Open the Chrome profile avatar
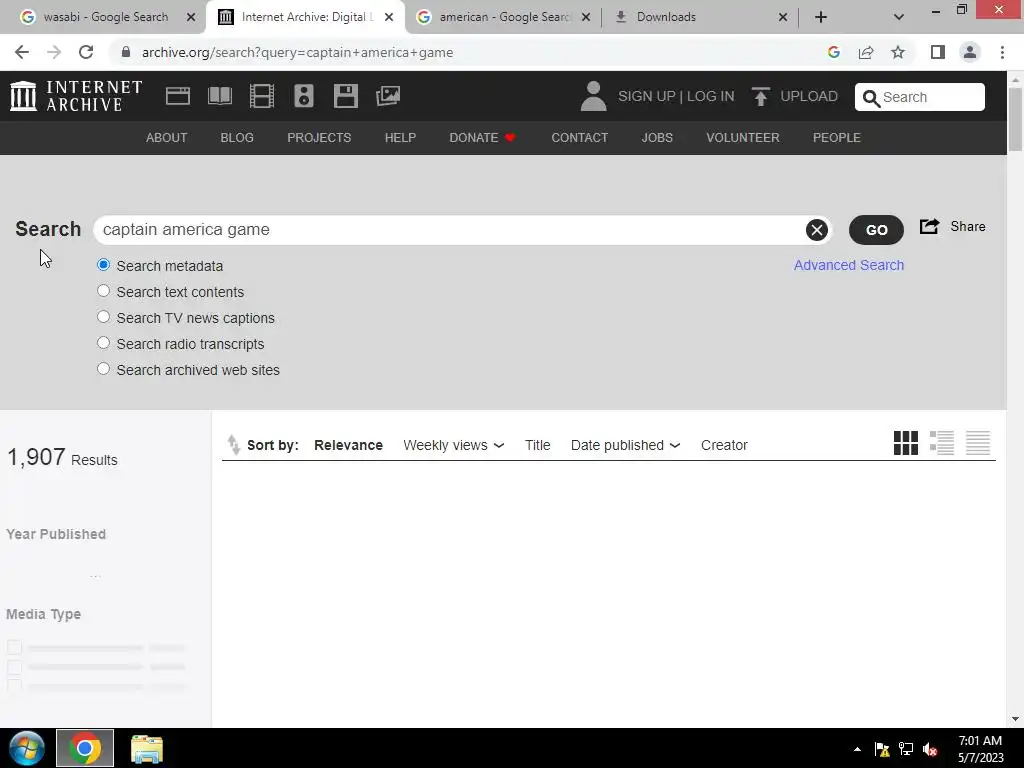The height and width of the screenshot is (768, 1024). [970, 52]
